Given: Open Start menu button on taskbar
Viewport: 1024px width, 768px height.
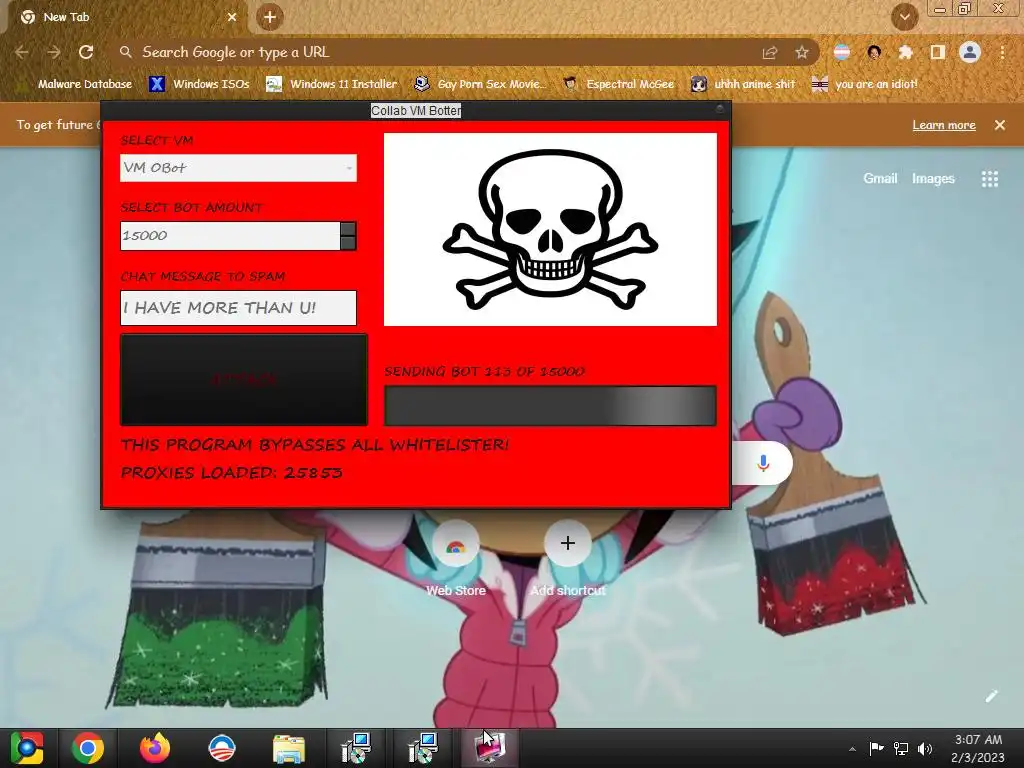Looking at the screenshot, I should coord(27,748).
